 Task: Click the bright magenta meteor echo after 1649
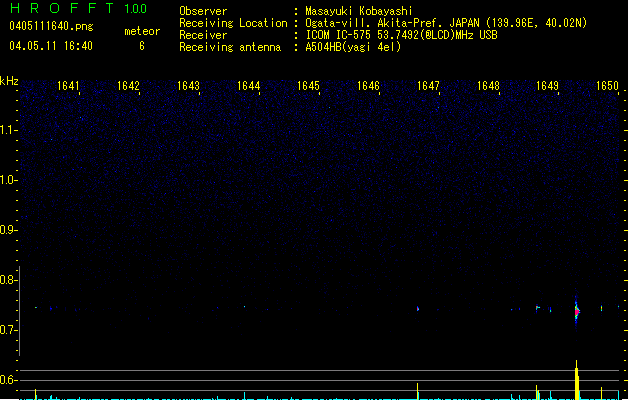pos(577,312)
